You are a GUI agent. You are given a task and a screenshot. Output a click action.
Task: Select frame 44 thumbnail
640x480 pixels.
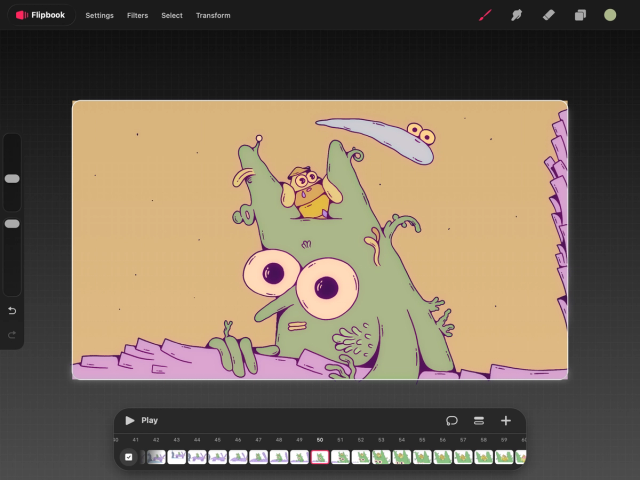click(197, 457)
